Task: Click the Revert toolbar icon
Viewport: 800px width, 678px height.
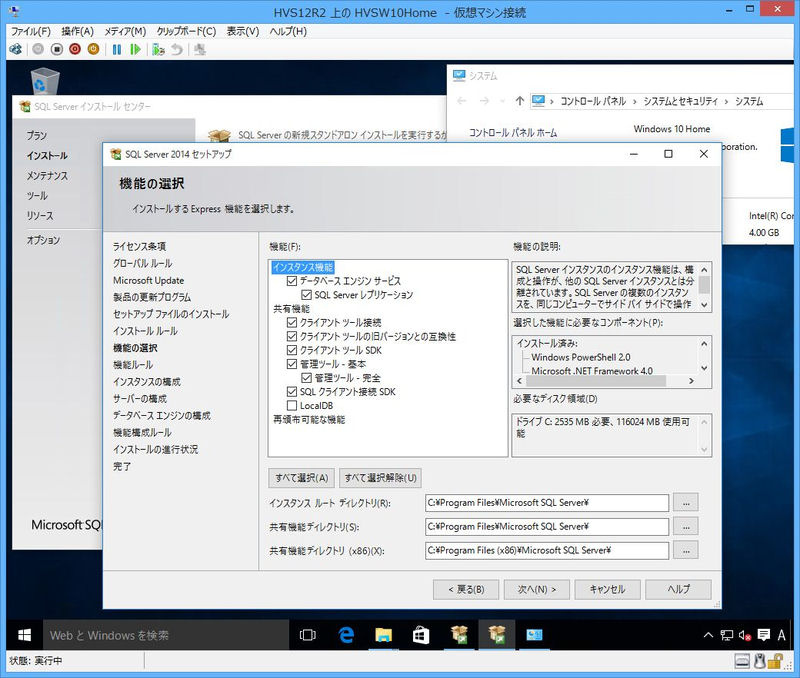Action: click(177, 49)
